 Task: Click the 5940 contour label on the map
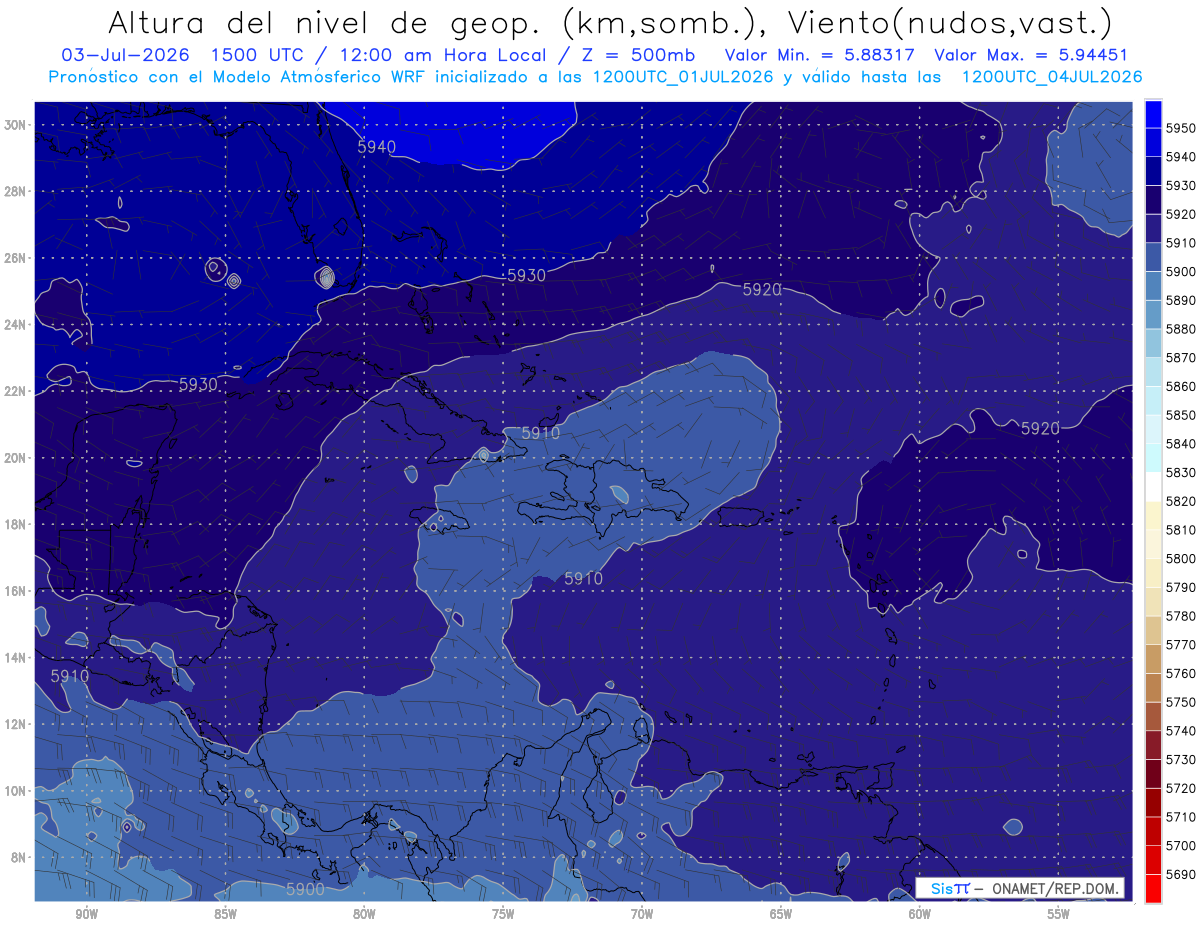coord(377,147)
